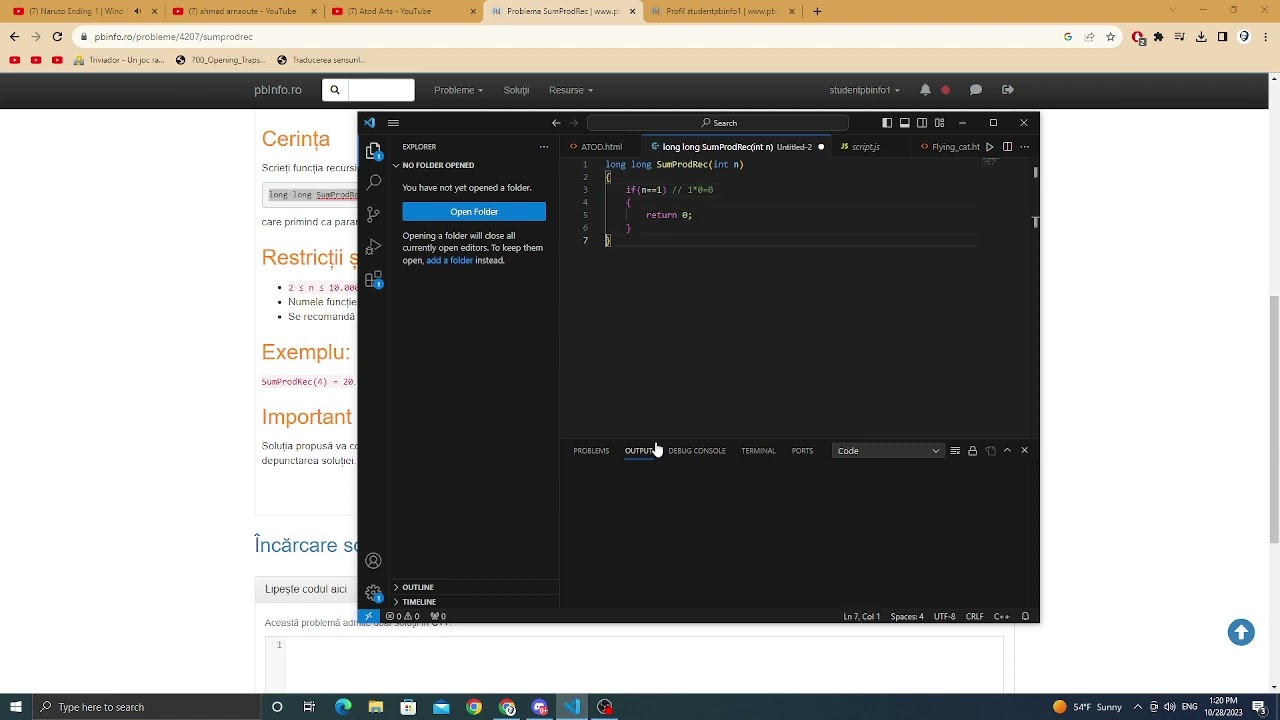Change indentation via Spaces: 4
The image size is (1280, 720).
(907, 616)
